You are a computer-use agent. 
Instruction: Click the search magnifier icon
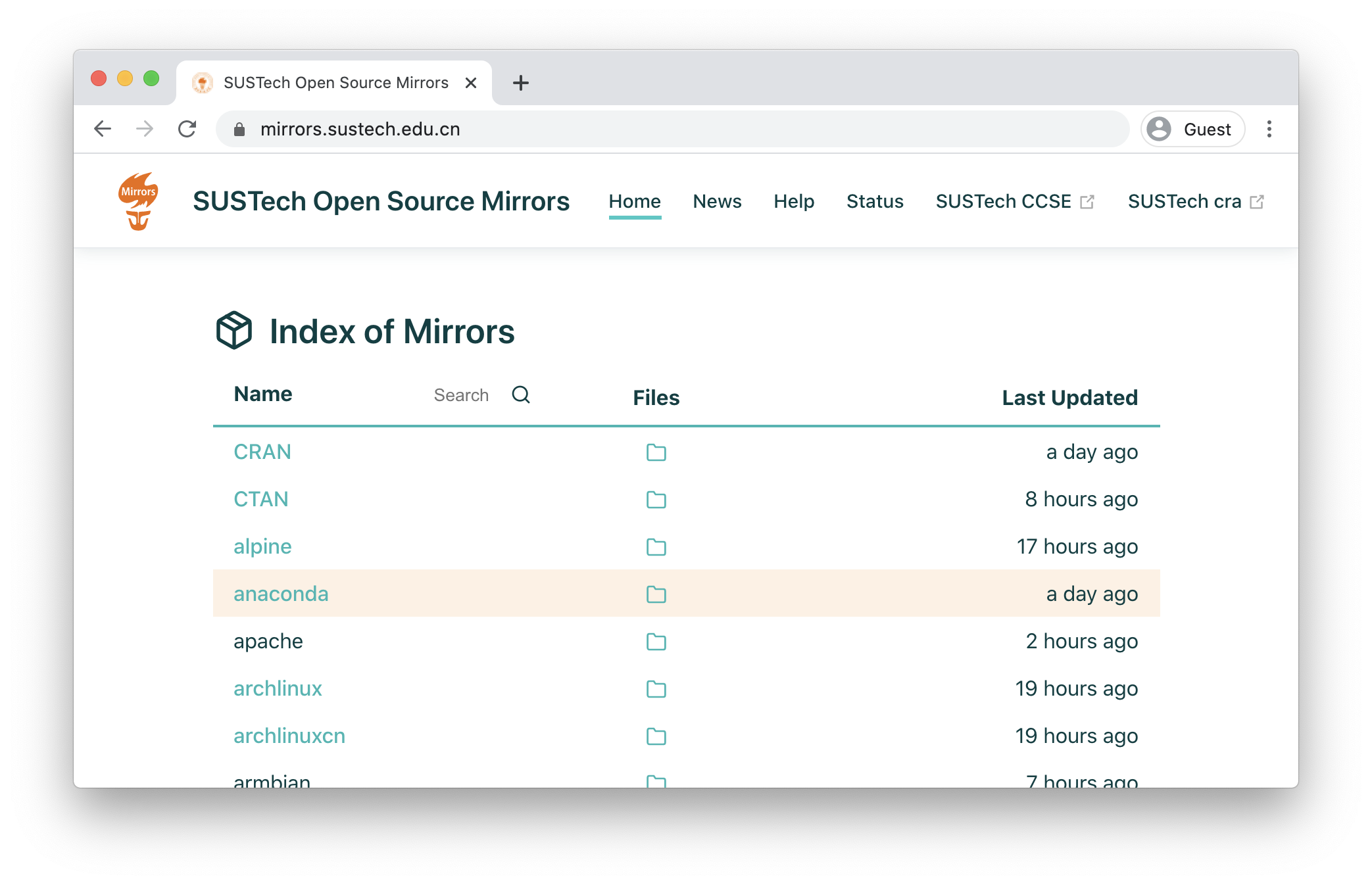point(521,395)
